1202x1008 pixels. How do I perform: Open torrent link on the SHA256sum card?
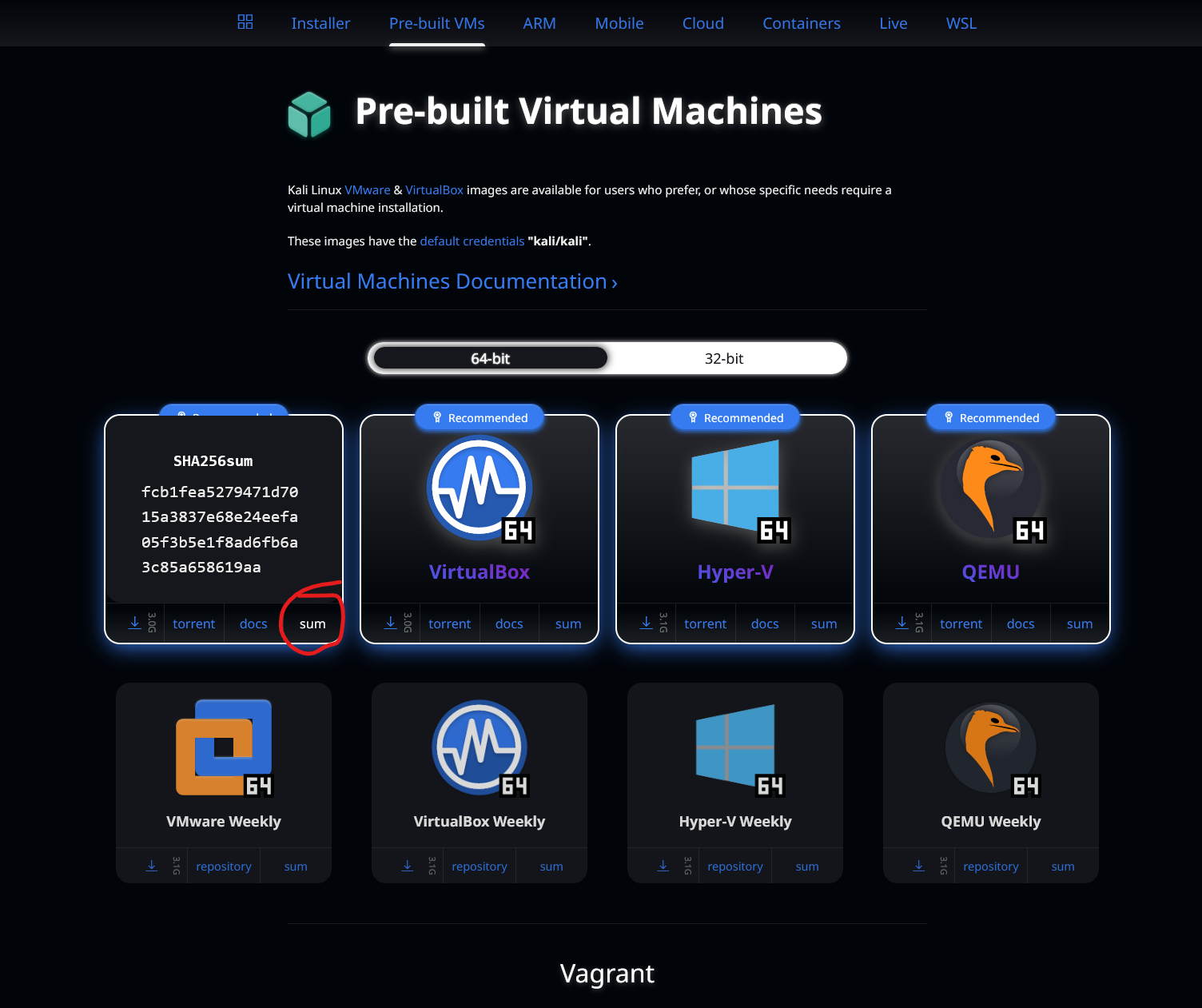tap(194, 624)
